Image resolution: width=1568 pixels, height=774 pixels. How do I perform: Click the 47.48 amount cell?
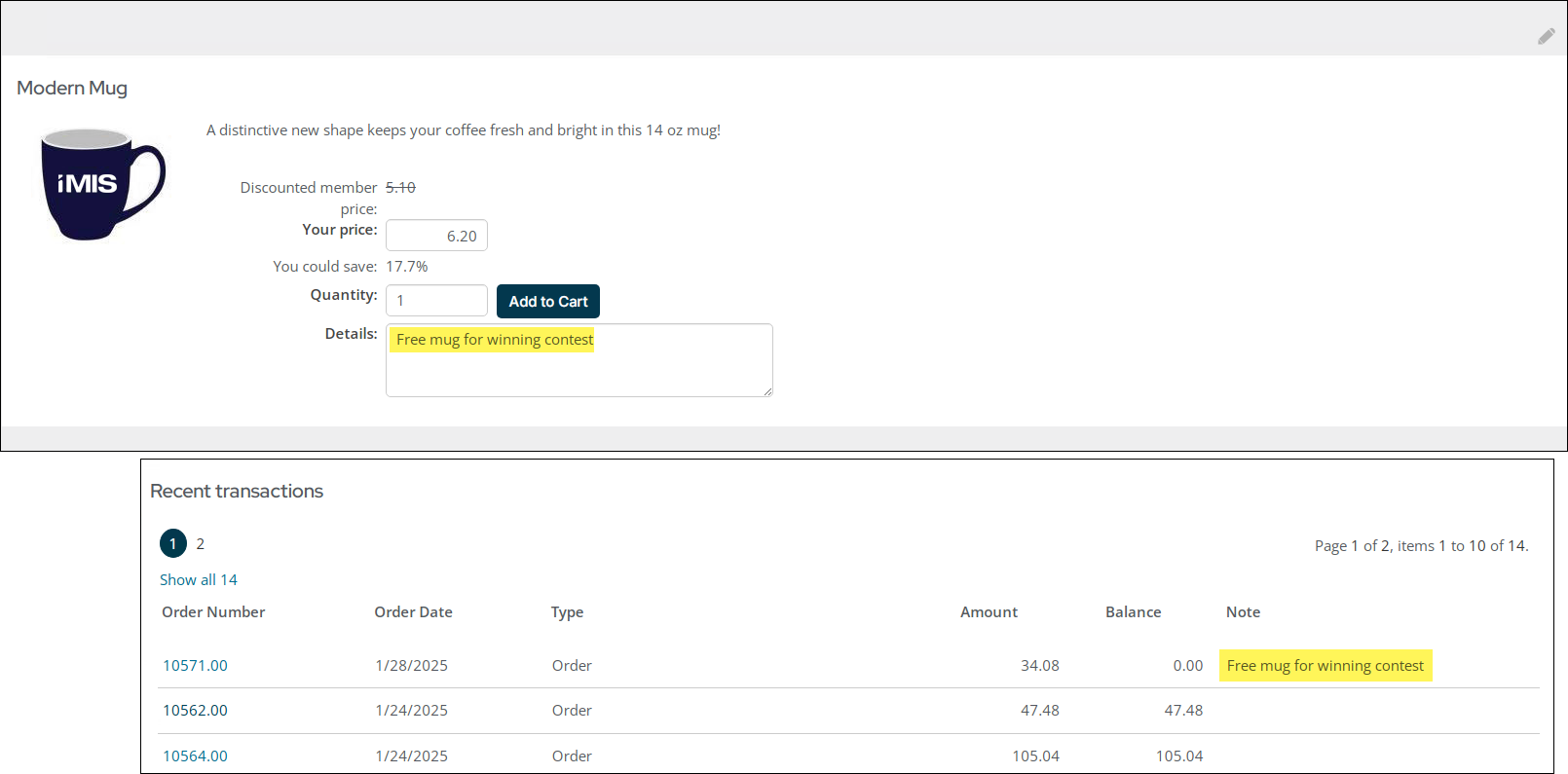1040,711
